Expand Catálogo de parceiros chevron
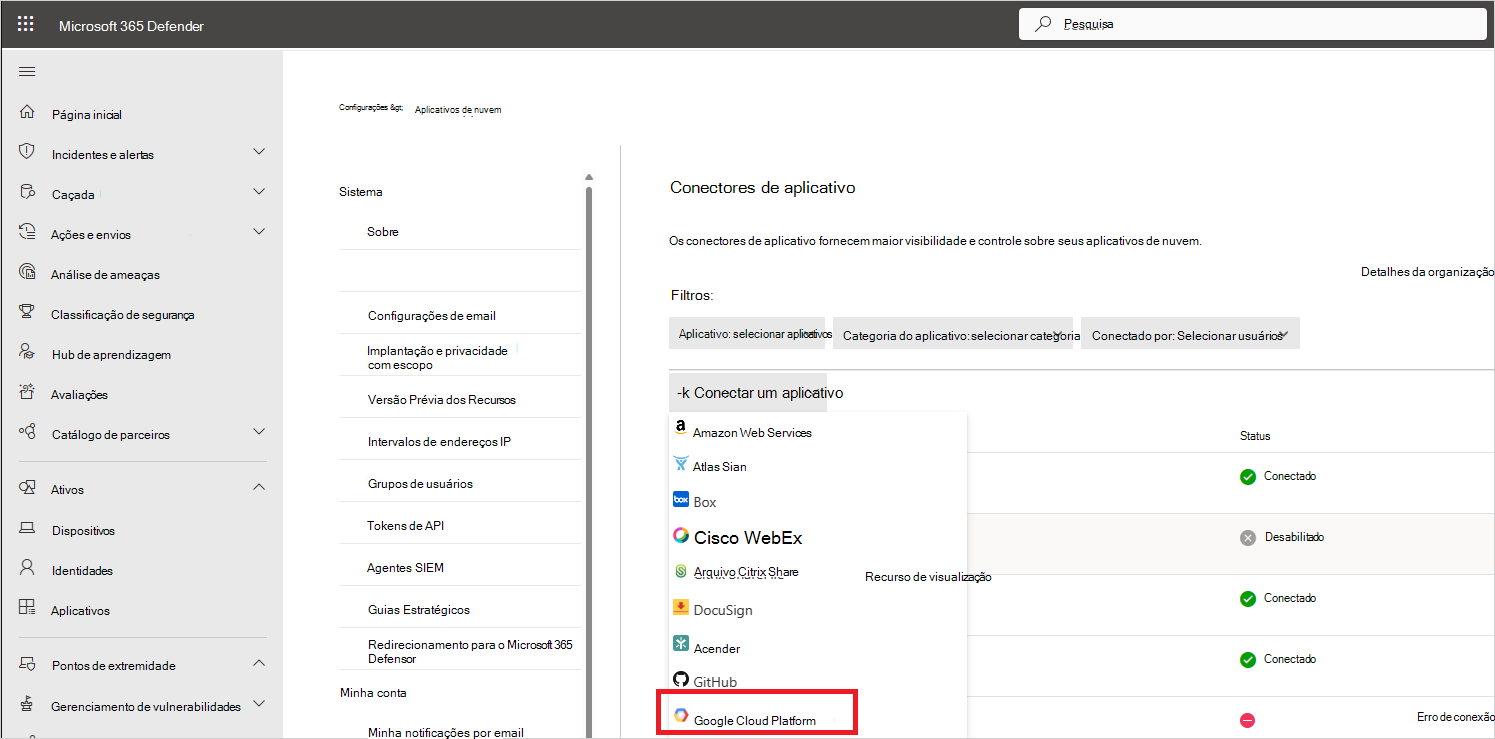The image size is (1495, 739). click(259, 432)
